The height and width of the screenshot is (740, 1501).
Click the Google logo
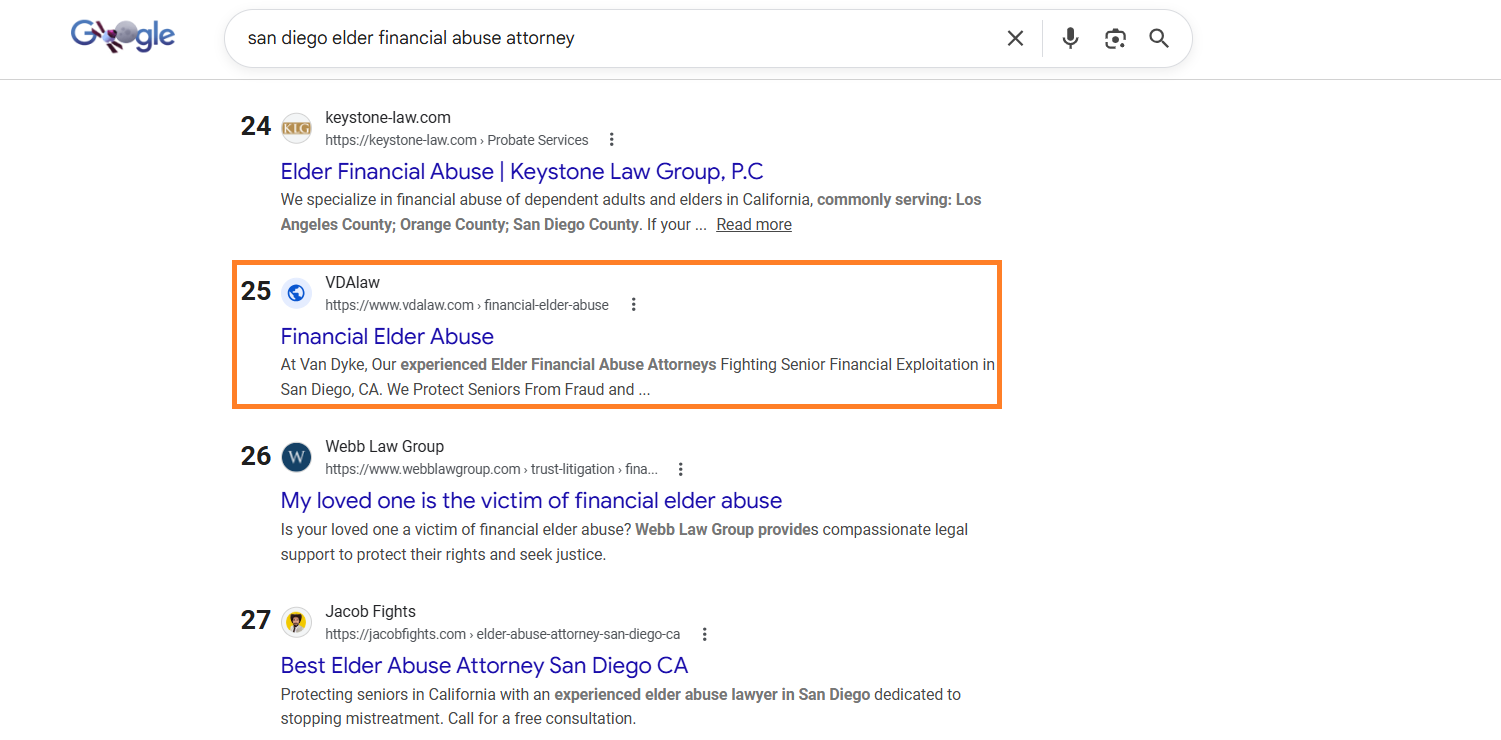123,38
